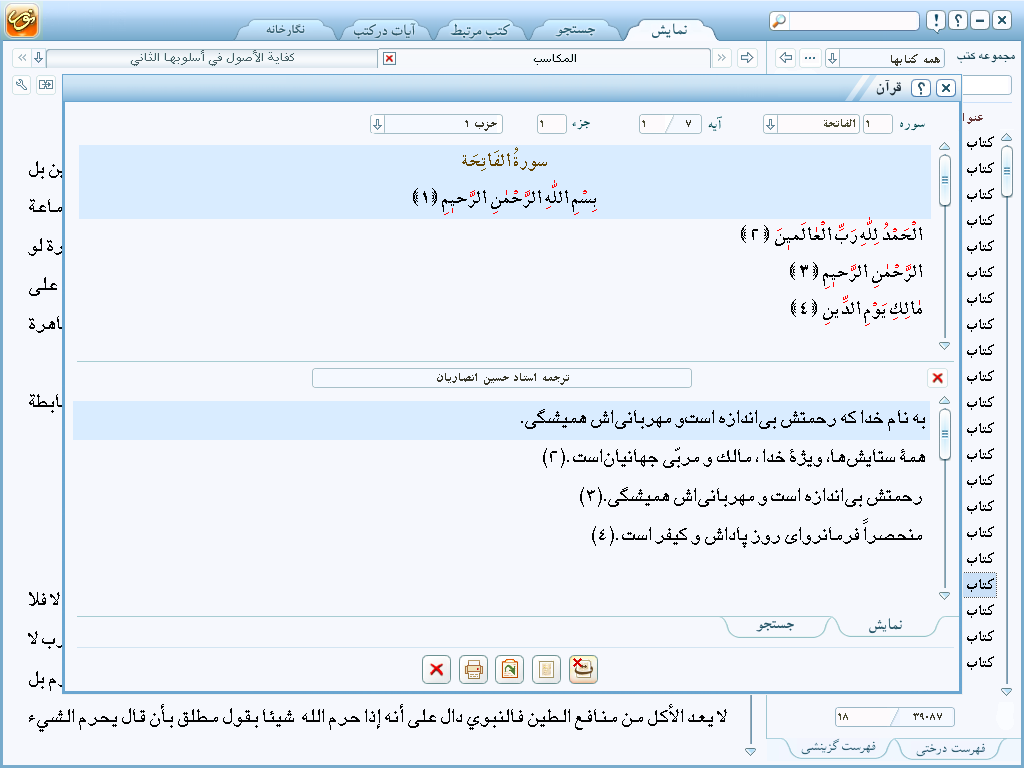Click the red X button in bottom toolbar

[x=436, y=669]
